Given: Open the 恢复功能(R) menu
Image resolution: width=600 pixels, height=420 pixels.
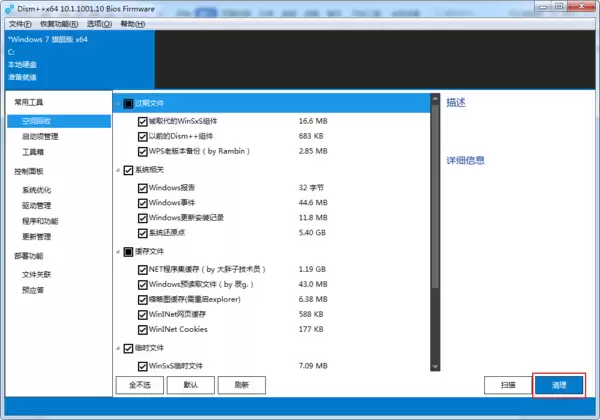Looking at the screenshot, I should [59, 24].
